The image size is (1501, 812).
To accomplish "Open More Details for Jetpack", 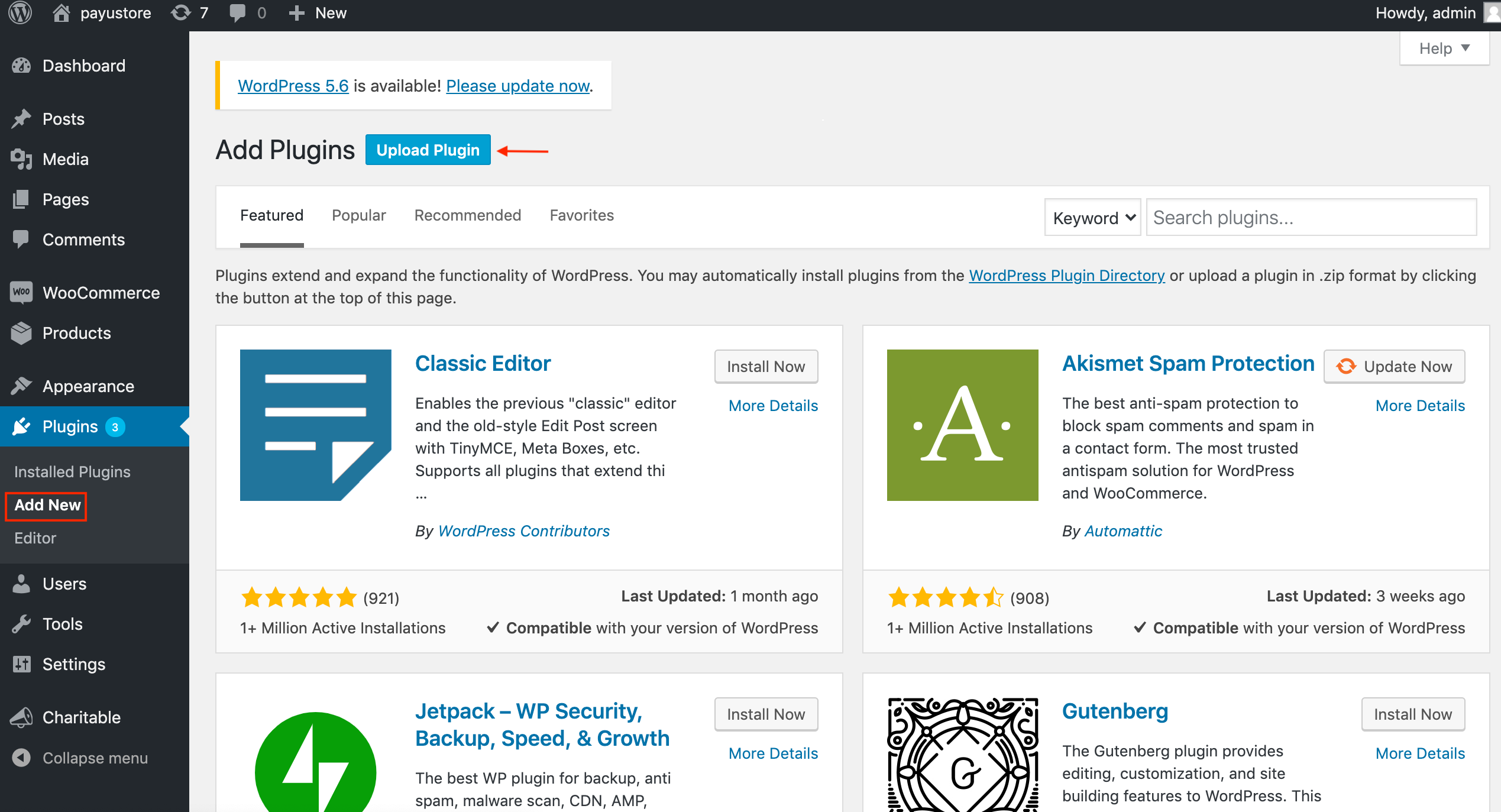I will (x=773, y=753).
